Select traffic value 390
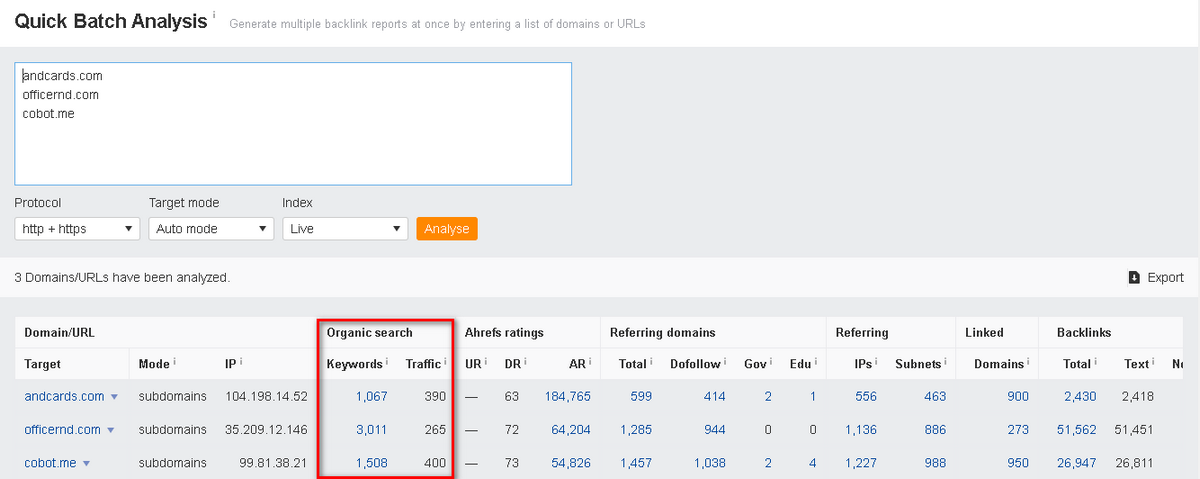1200x479 pixels. pos(434,396)
